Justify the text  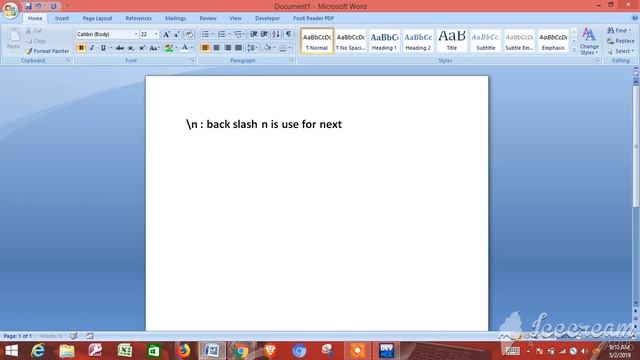pos(238,48)
